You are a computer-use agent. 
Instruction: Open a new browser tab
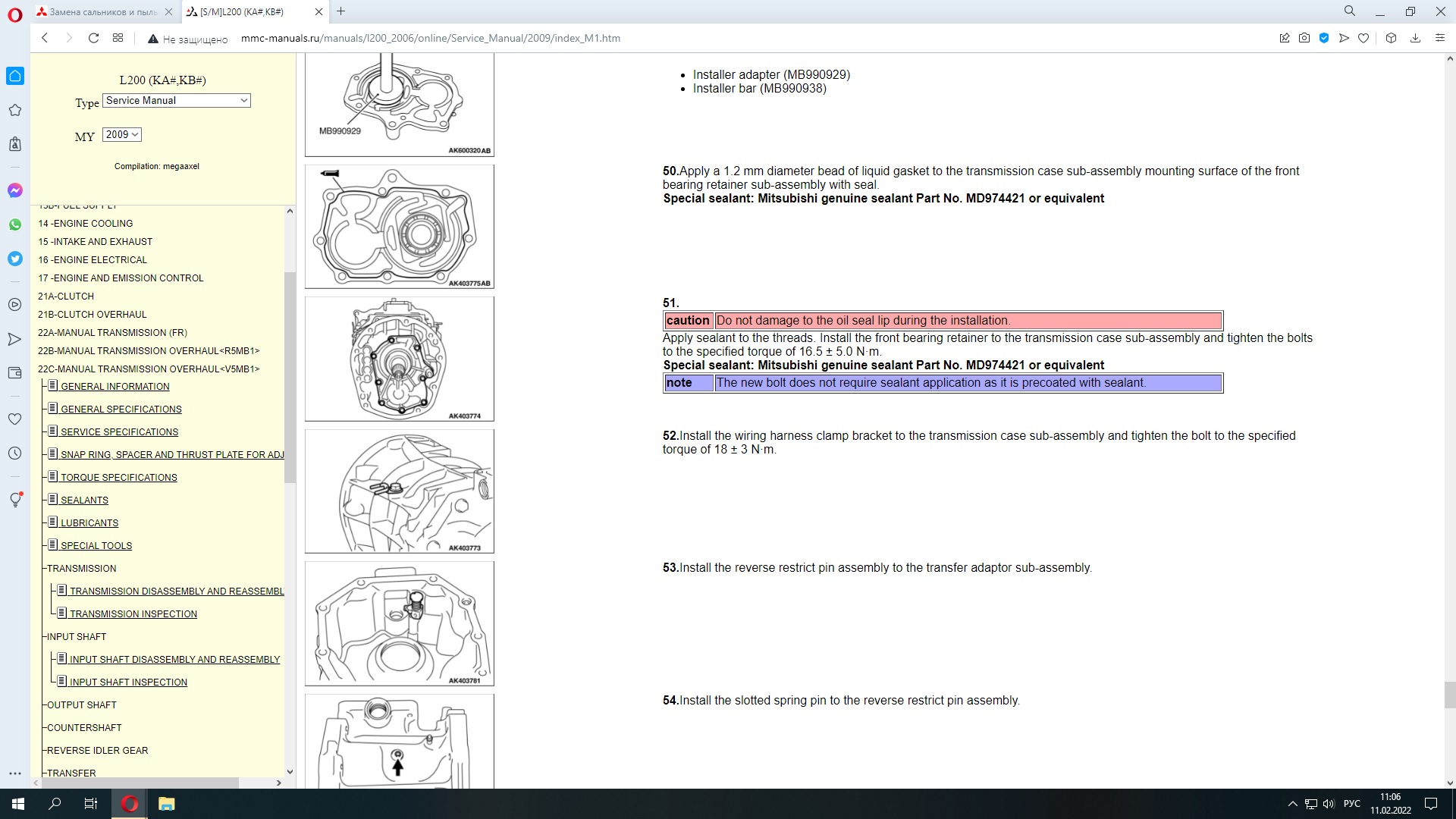click(341, 11)
